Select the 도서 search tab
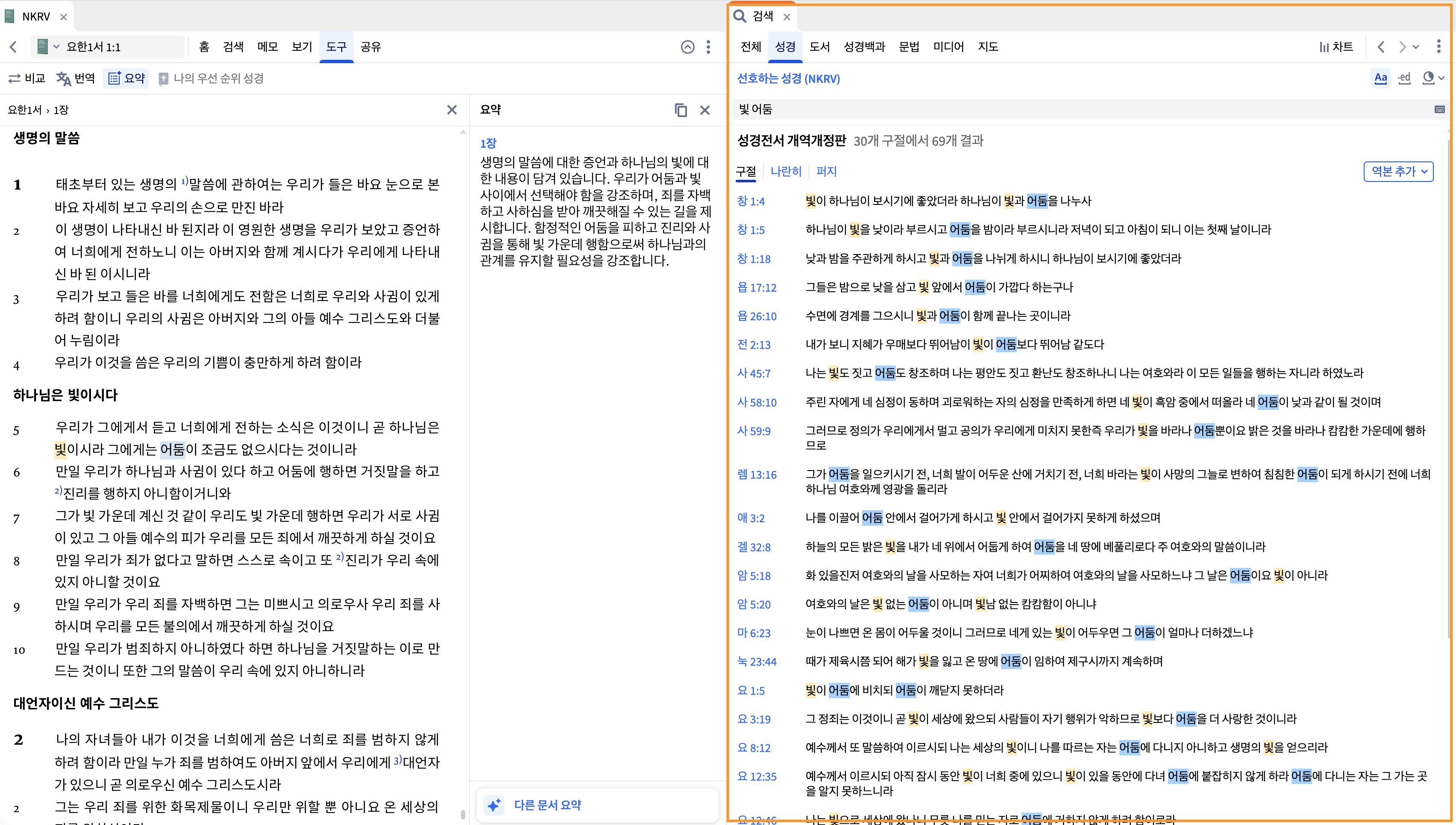The image size is (1456, 825). pos(819,47)
